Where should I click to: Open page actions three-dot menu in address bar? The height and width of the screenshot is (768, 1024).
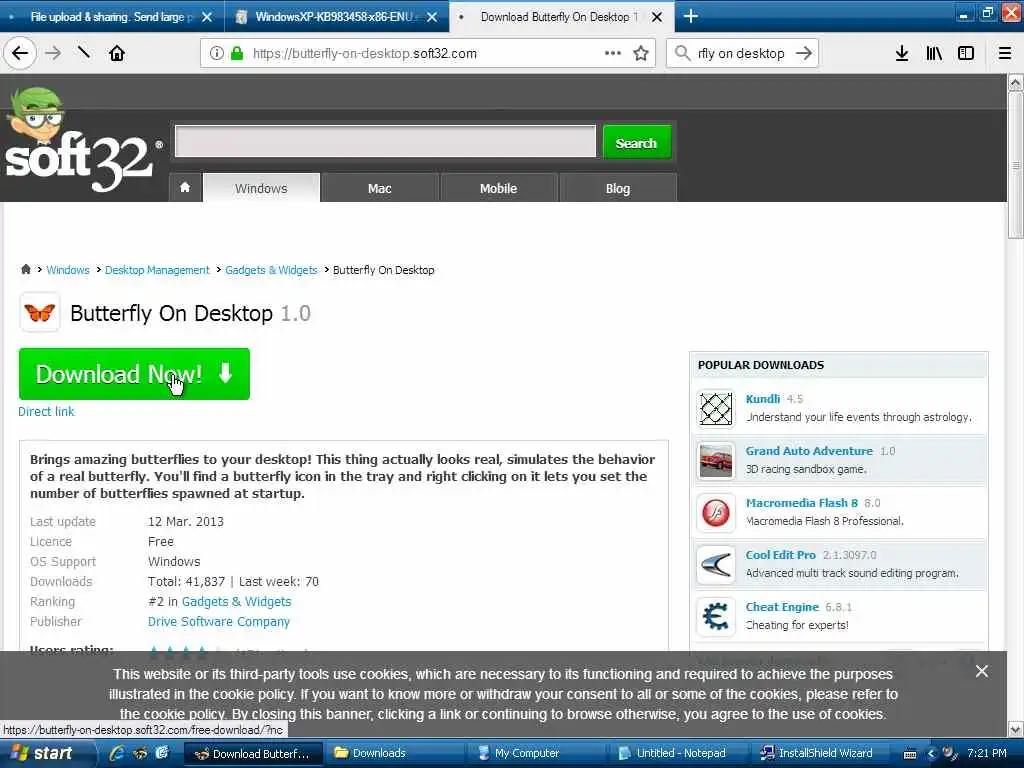click(613, 53)
